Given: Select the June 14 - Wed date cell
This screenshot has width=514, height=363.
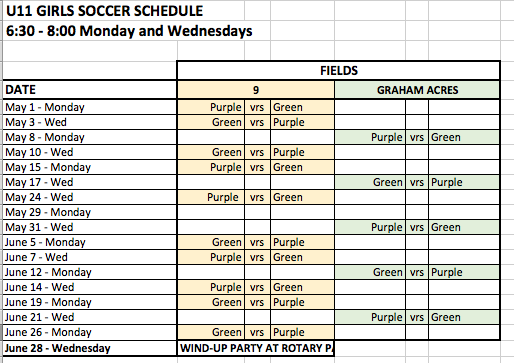Looking at the screenshot, I should pos(90,287).
